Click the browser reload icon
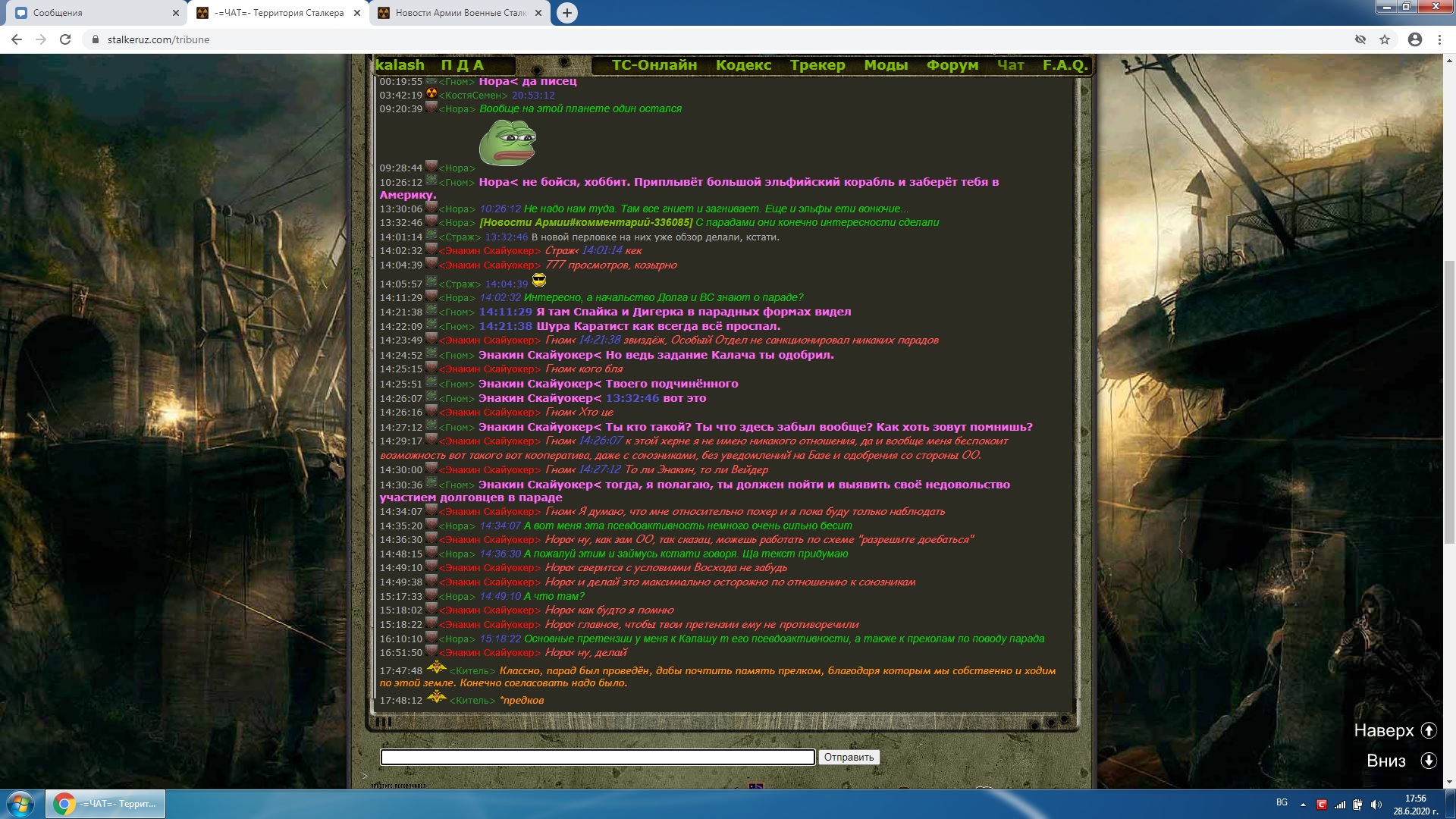Viewport: 1456px width, 819px height. tap(65, 39)
